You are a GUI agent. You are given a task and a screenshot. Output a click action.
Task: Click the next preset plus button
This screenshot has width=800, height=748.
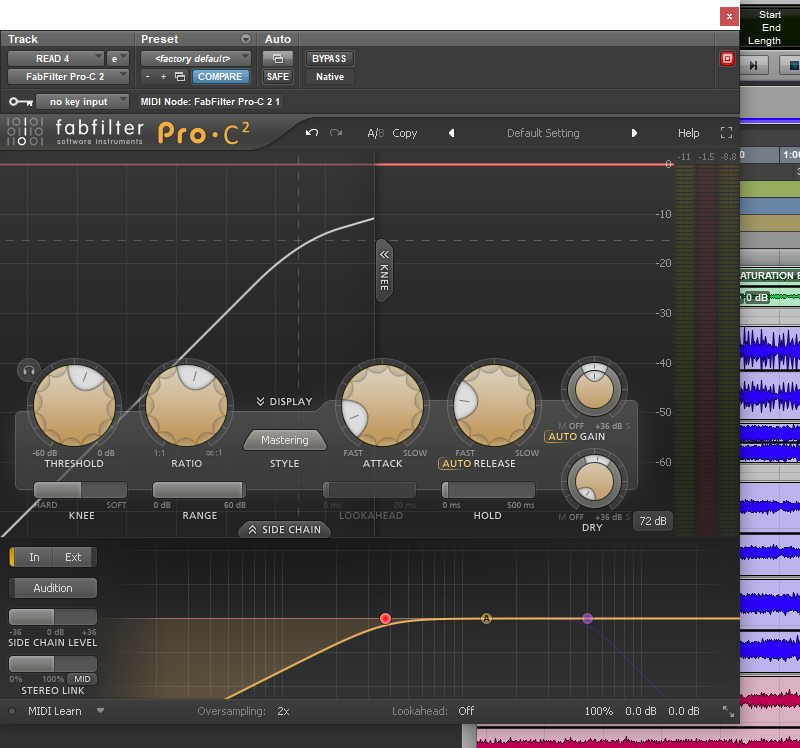pos(163,77)
